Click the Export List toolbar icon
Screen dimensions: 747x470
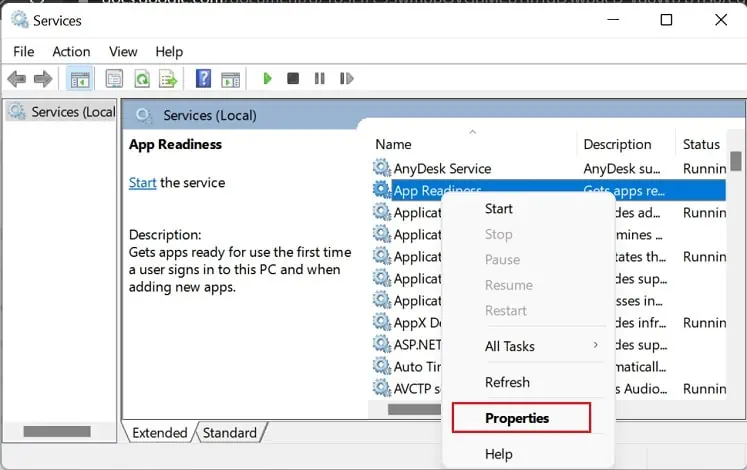tap(168, 79)
